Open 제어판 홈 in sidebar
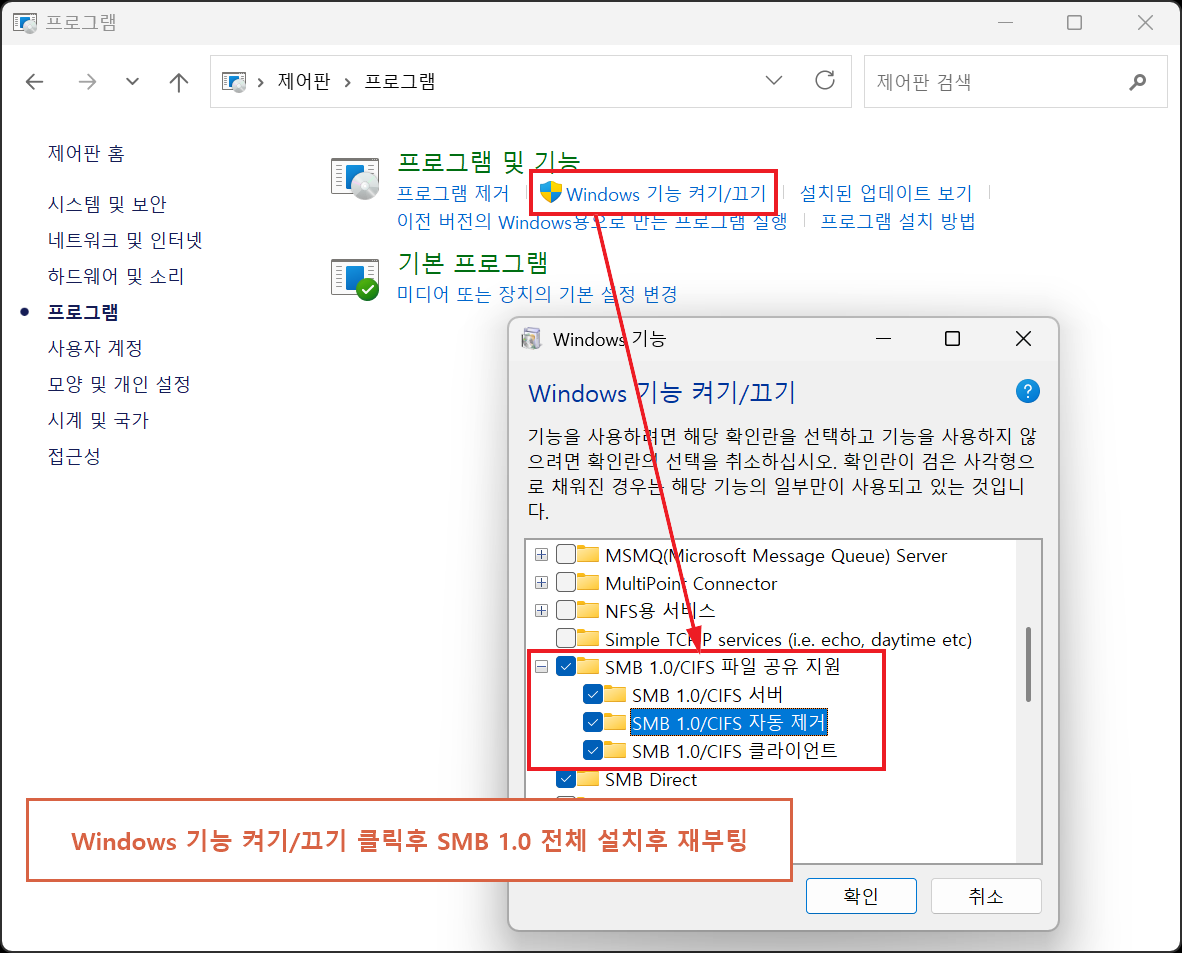The image size is (1182, 953). coord(86,154)
